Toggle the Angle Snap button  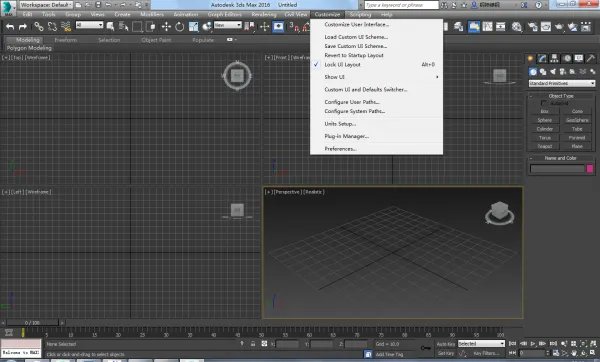tap(306, 26)
